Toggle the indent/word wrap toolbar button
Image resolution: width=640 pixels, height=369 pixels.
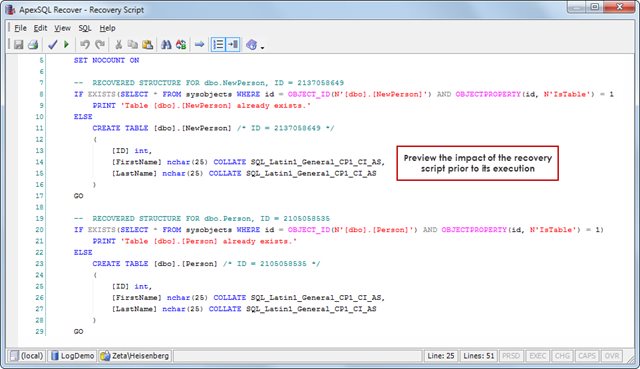point(233,44)
